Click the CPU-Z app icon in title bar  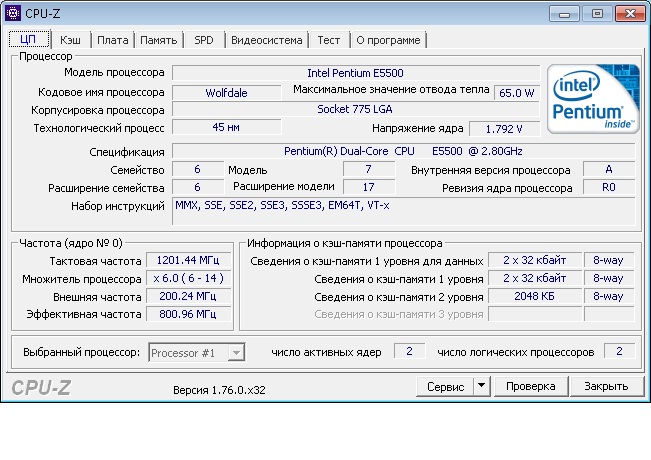[x=12, y=13]
